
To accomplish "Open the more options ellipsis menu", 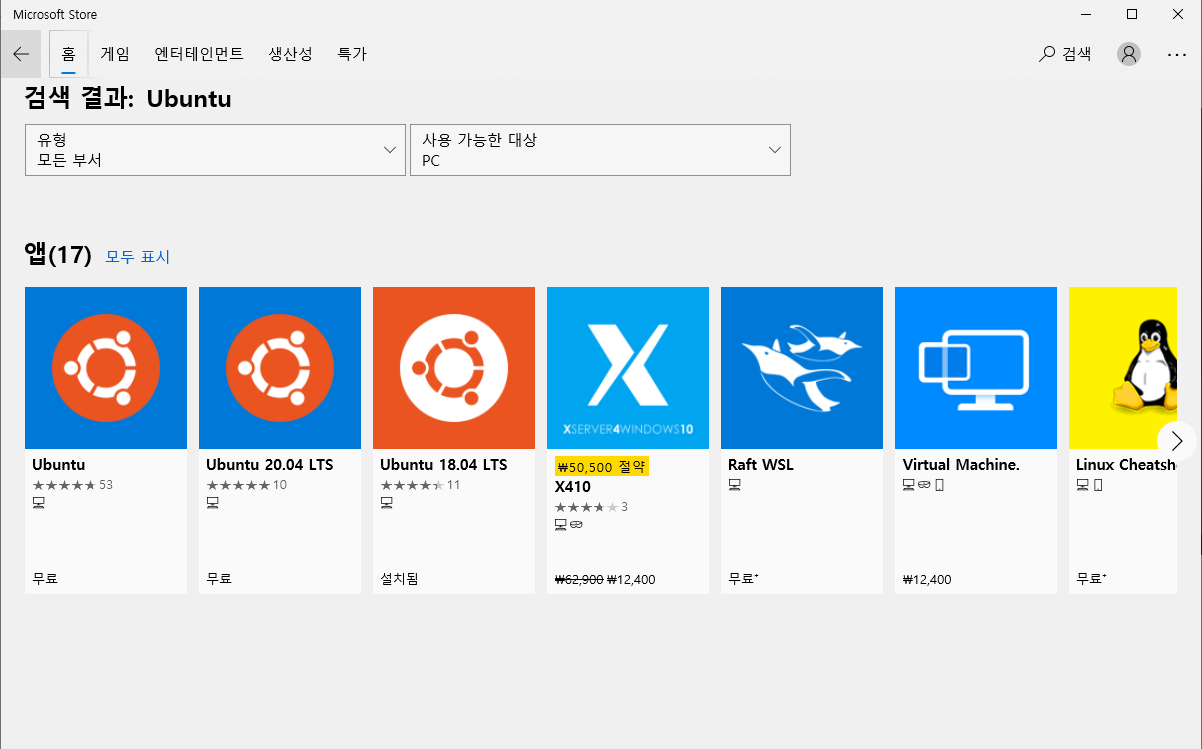I will [1177, 54].
